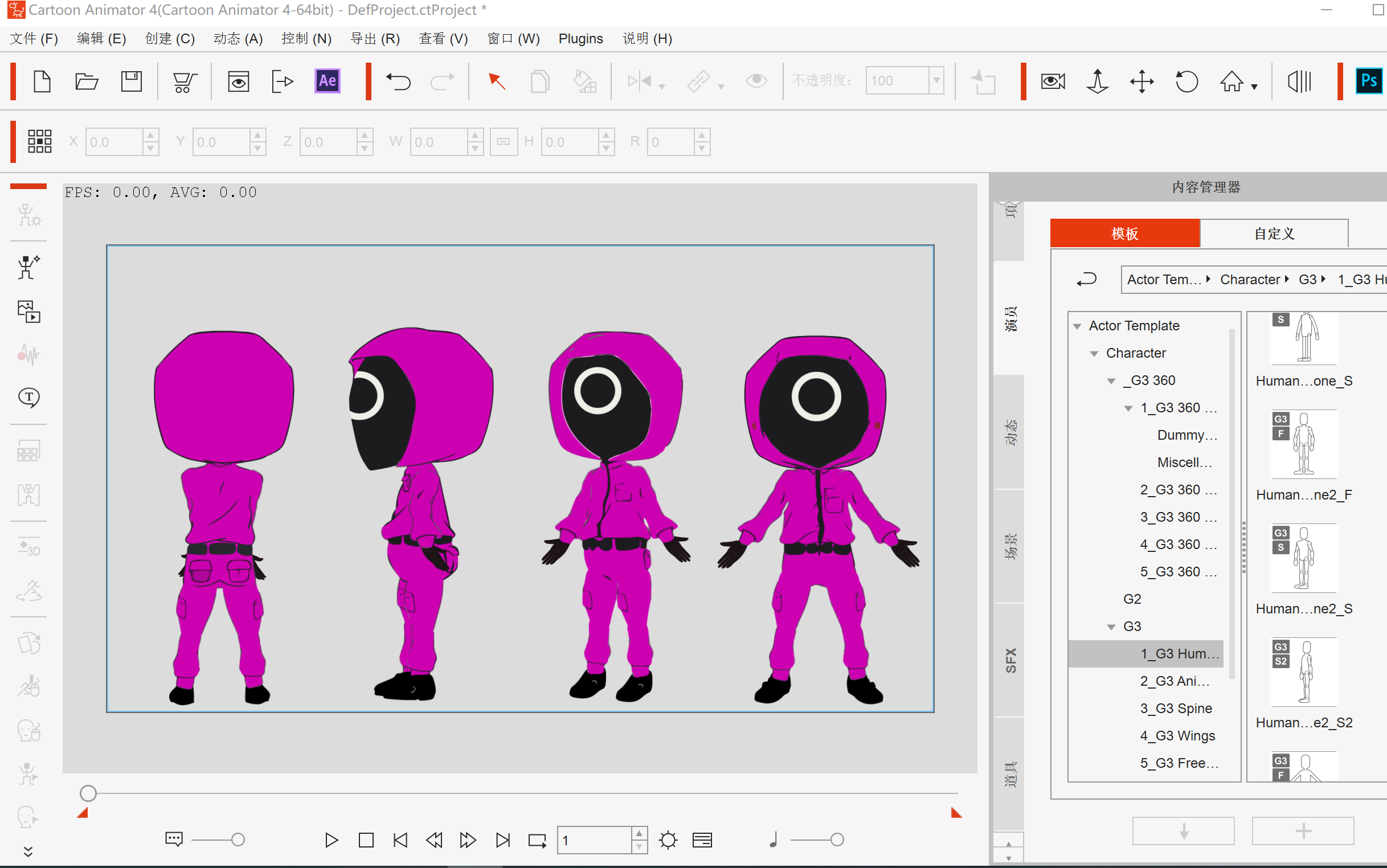Select the camera rotate tool
Screen dimensions: 1387x868
tap(1186, 81)
